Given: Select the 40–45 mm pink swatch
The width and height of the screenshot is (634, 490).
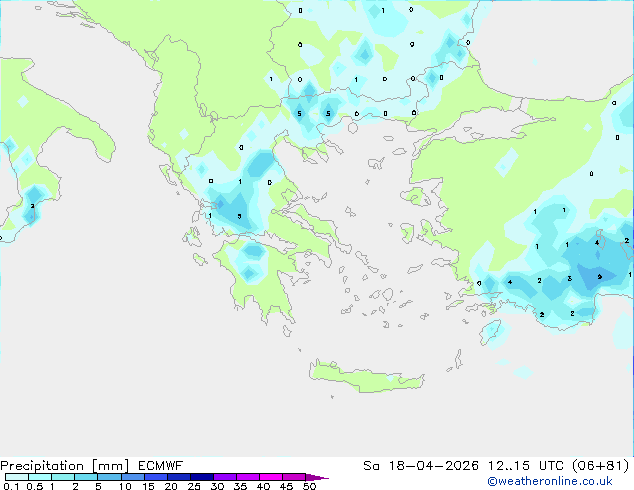Looking at the screenshot, I should pyautogui.click(x=271, y=477).
